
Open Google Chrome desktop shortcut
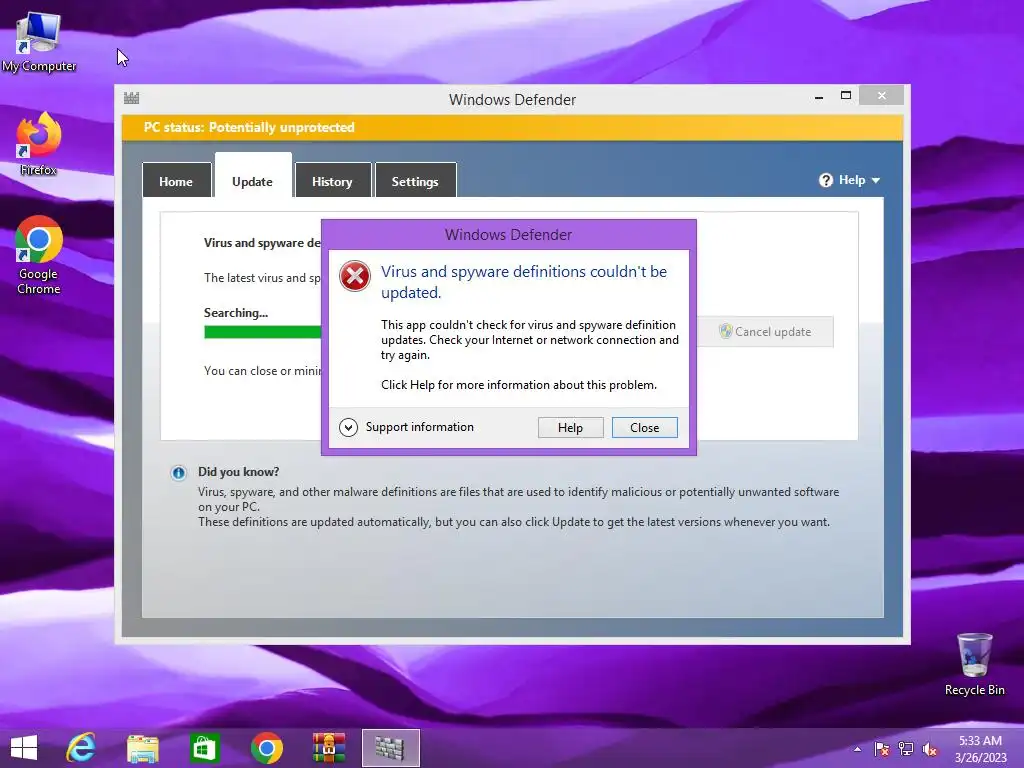(x=38, y=255)
